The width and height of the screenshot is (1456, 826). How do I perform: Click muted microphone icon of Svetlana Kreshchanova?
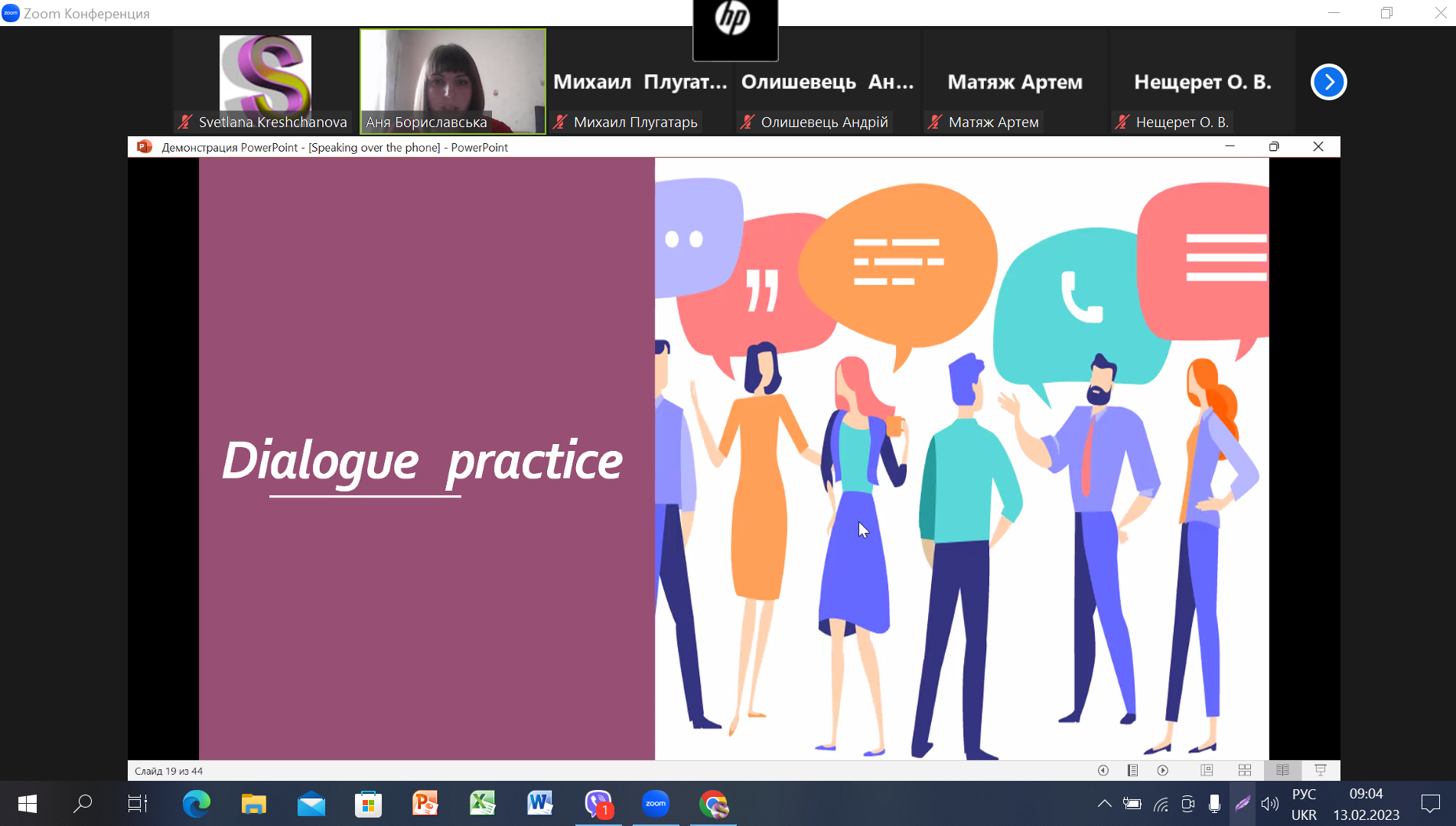coord(185,122)
